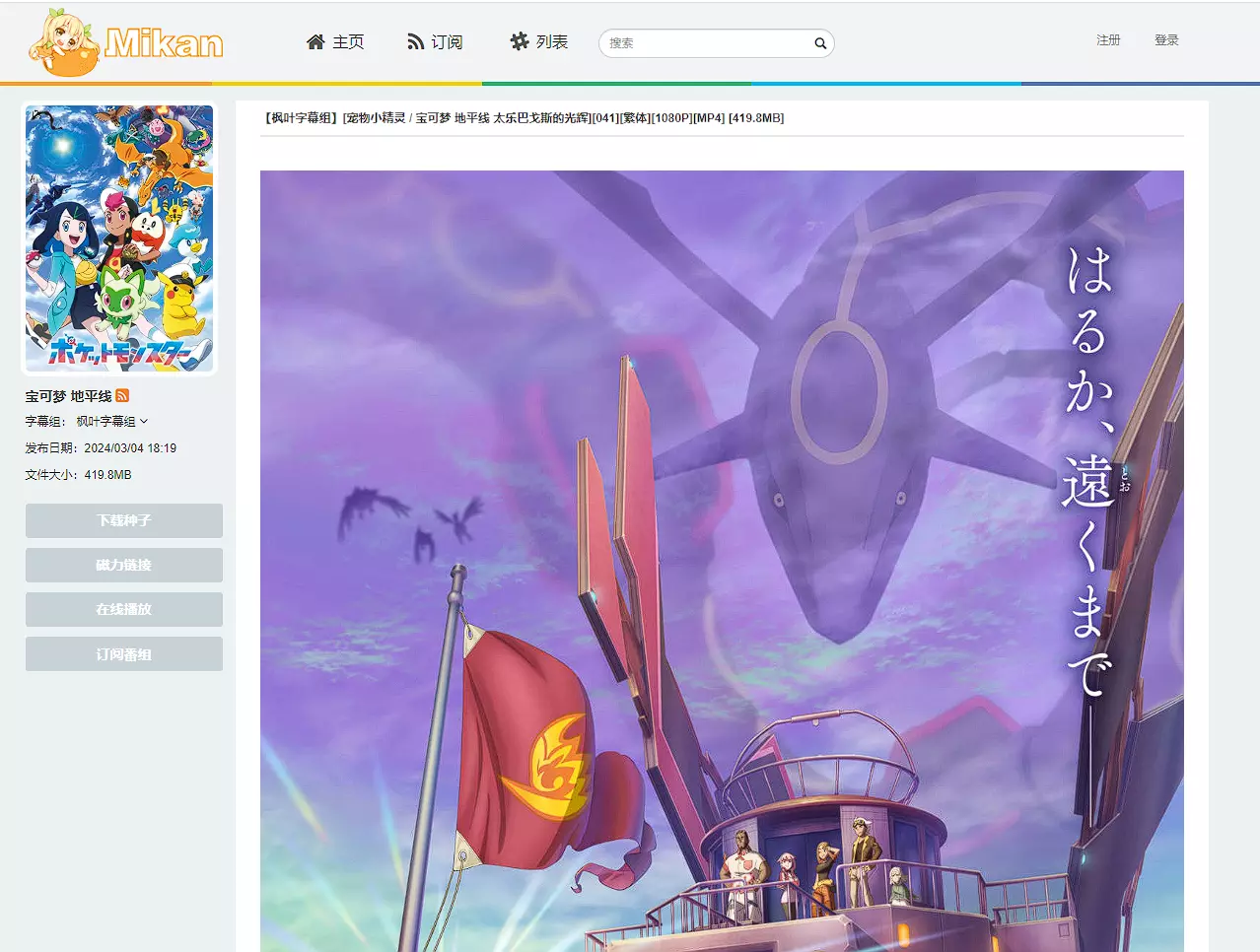Focus the 搜索 search input field
Viewport: 1260px width, 952px height.
pos(706,43)
